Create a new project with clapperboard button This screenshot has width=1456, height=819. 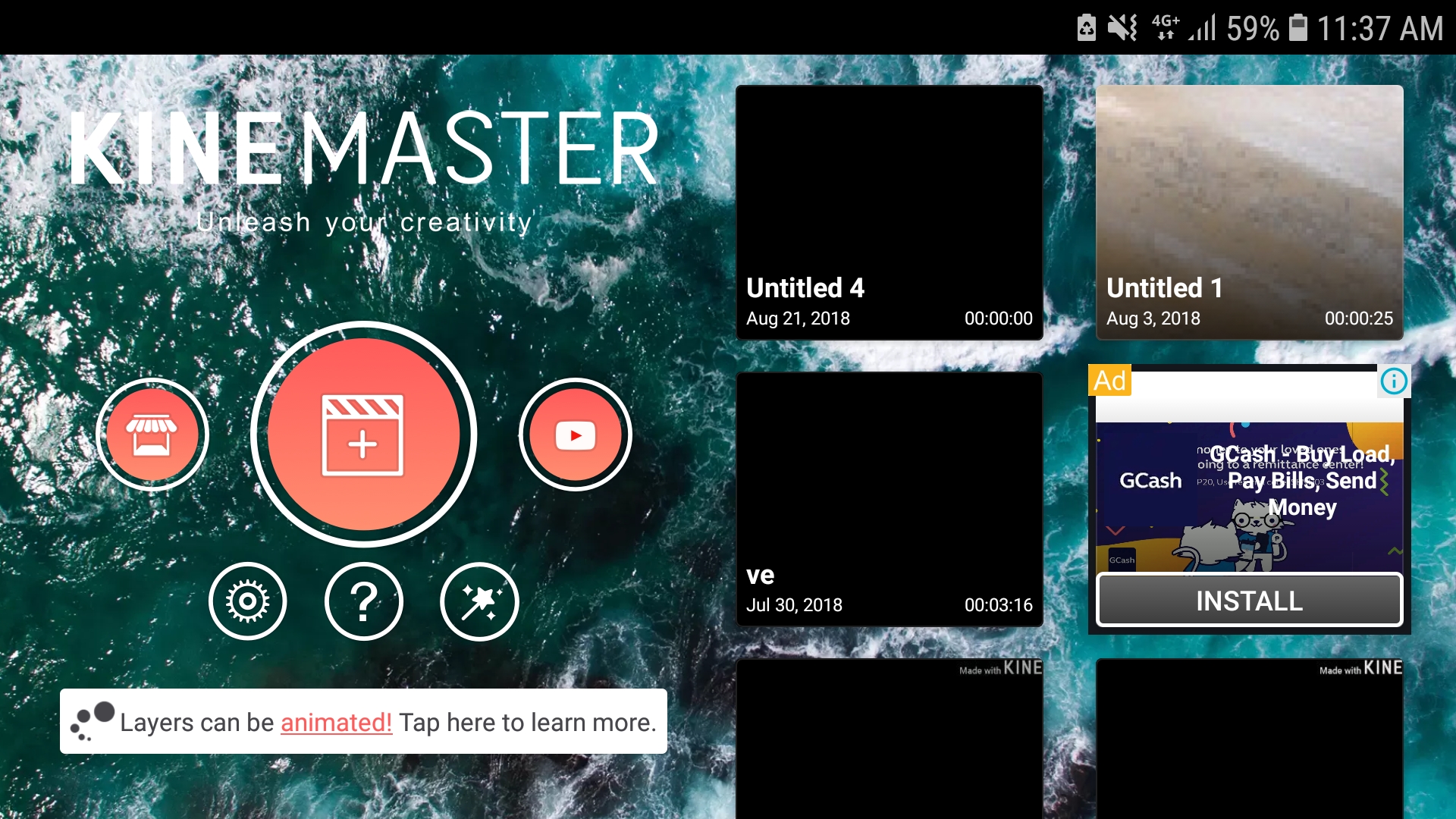coord(363,435)
